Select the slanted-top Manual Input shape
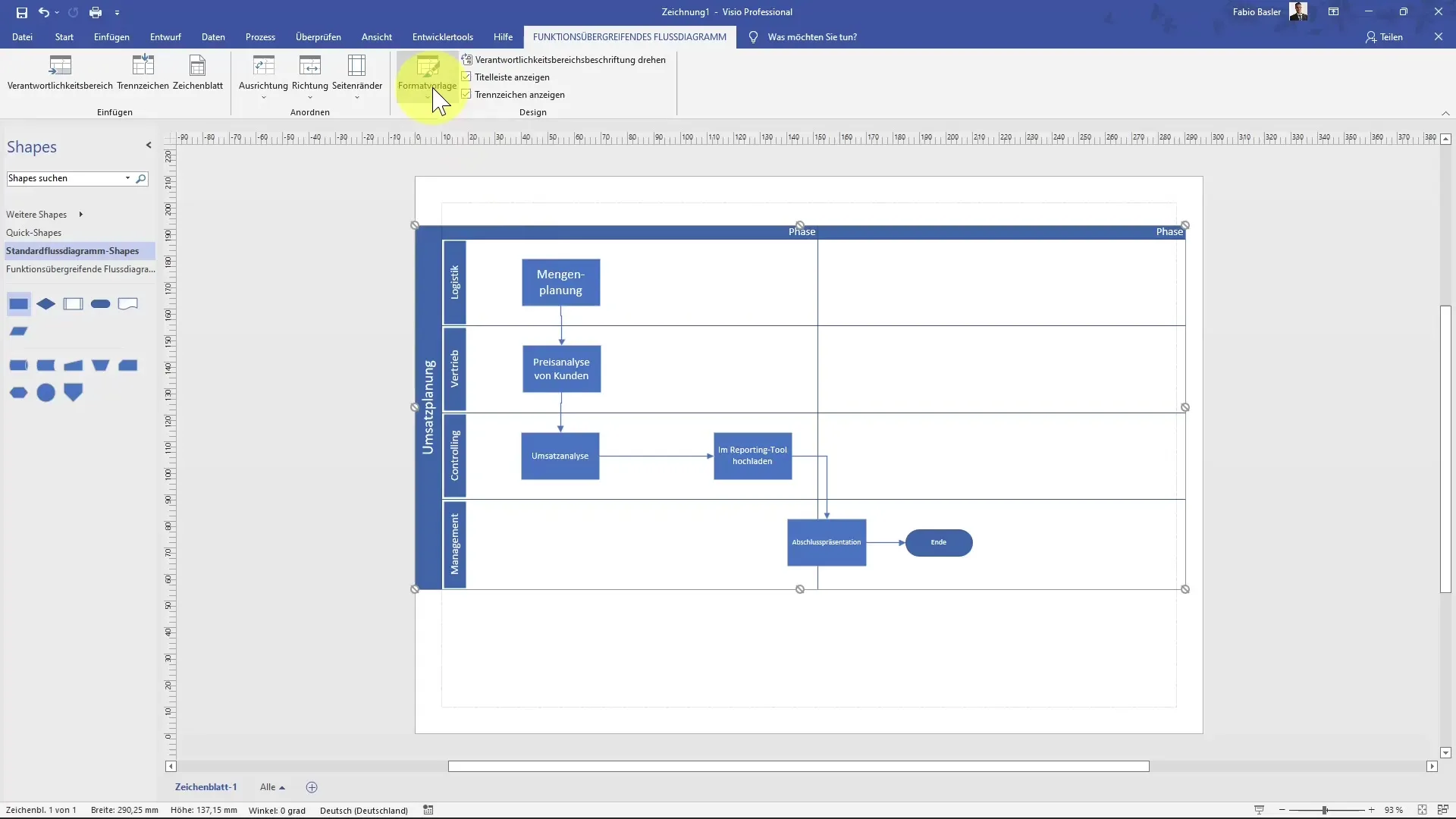Viewport: 1456px width, 819px height. click(74, 366)
